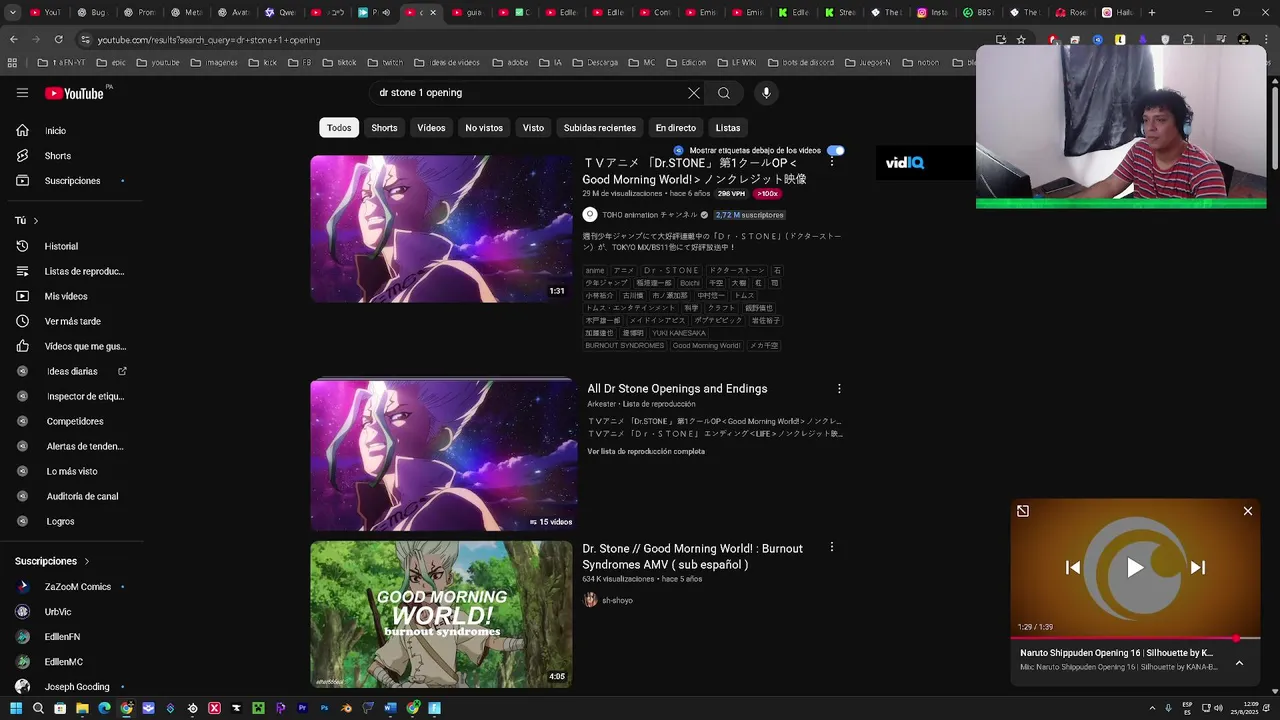Clear the search box with the X icon
Image resolution: width=1280 pixels, height=720 pixels.
pyautogui.click(x=693, y=93)
